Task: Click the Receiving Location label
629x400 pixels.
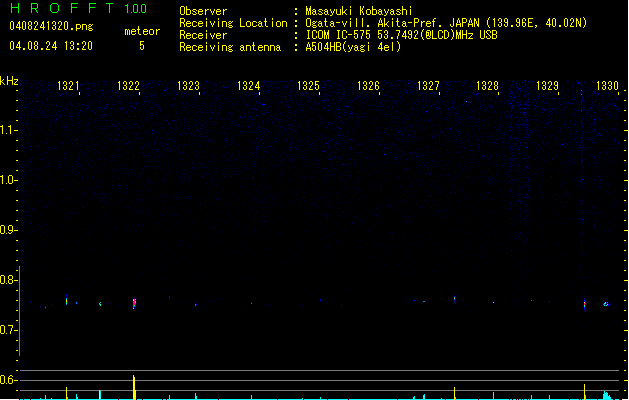Action: point(233,23)
